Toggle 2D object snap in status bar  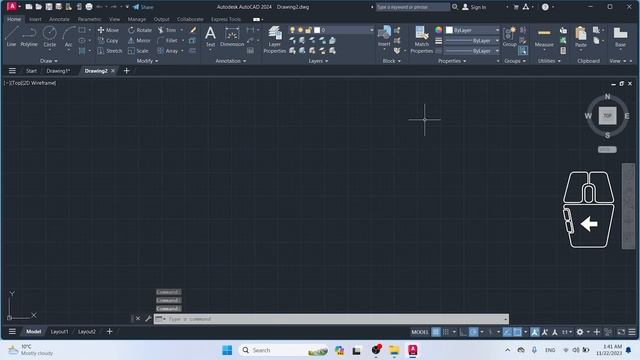pos(517,332)
